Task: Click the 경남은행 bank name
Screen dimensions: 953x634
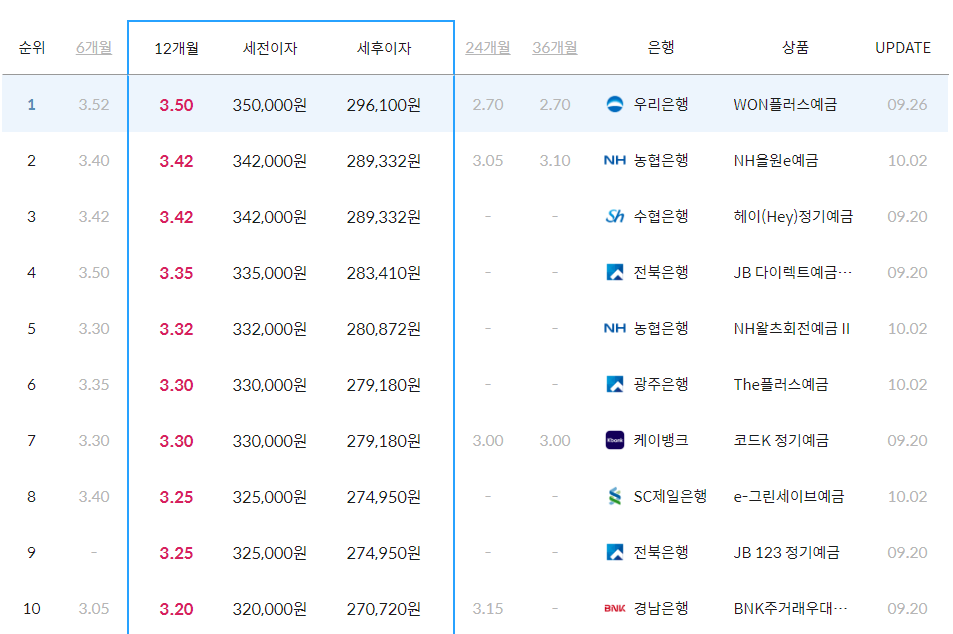Action: click(661, 608)
